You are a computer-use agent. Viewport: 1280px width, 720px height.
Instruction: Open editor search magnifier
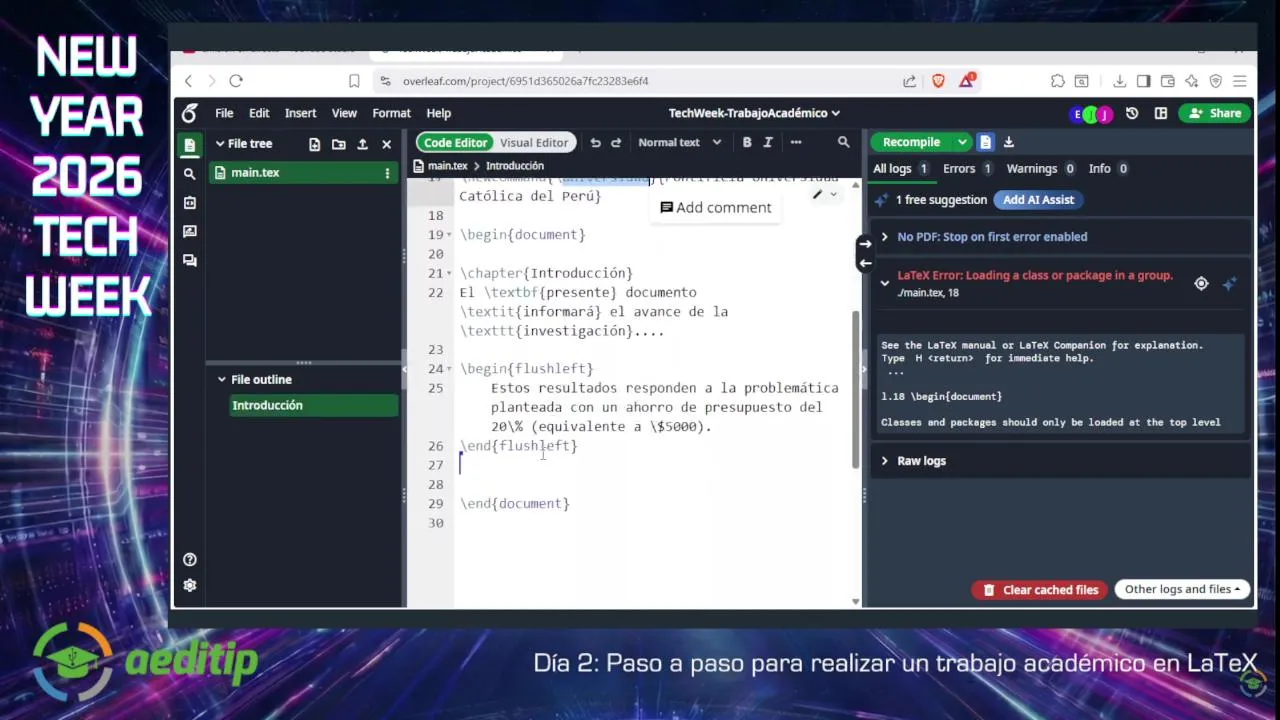click(844, 142)
